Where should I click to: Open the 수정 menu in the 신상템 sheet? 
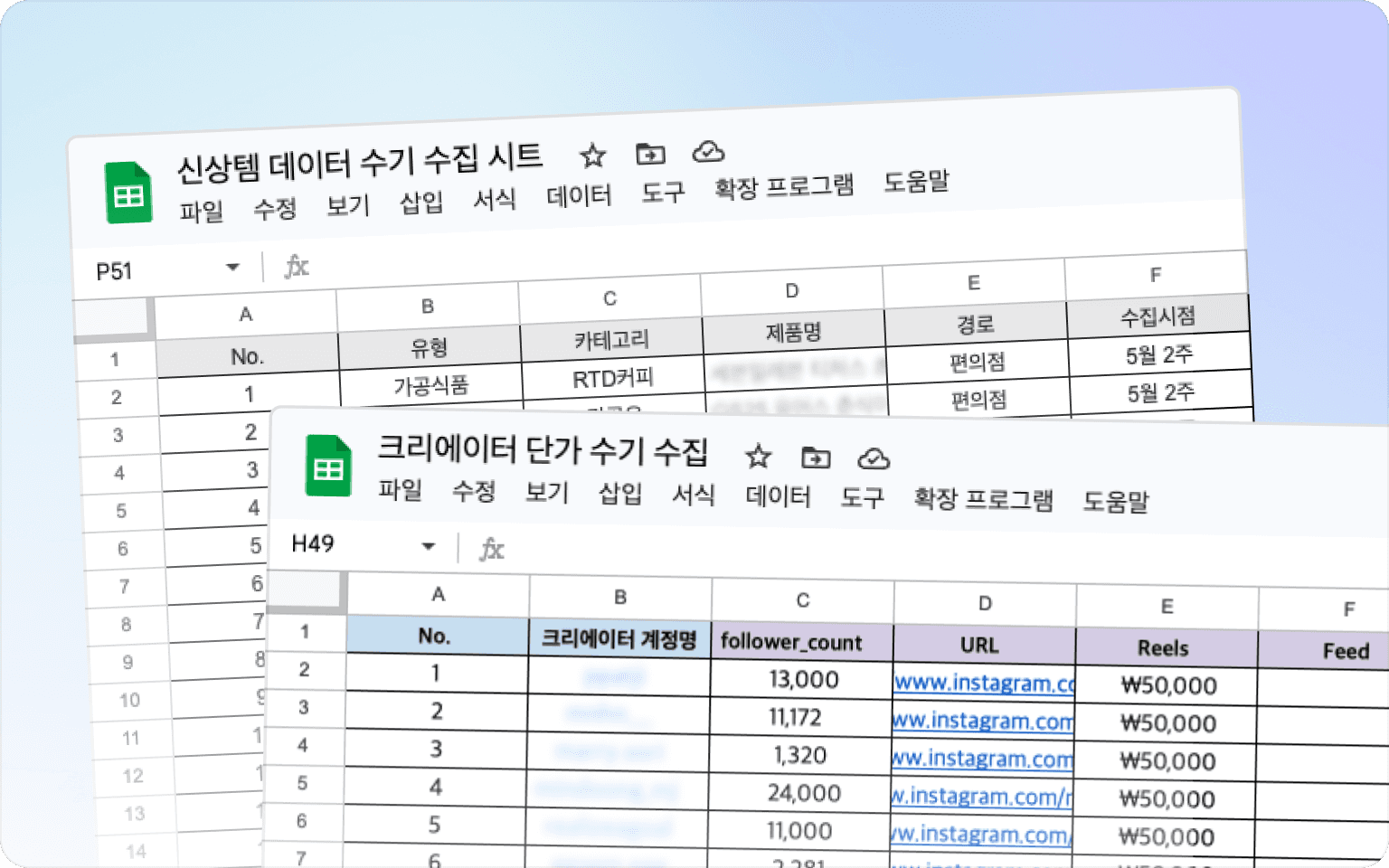[275, 209]
